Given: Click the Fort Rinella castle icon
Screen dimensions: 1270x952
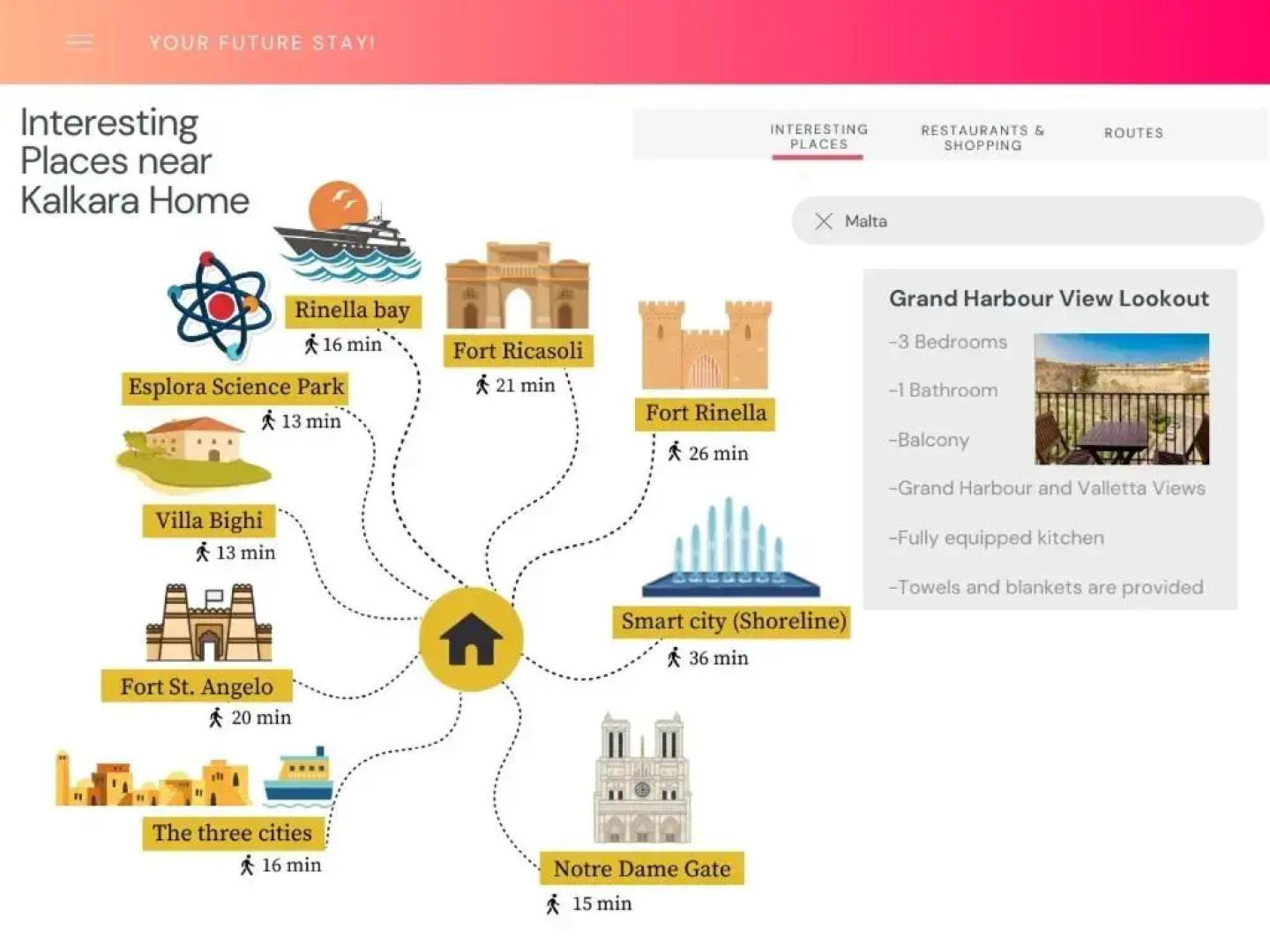Looking at the screenshot, I should pyautogui.click(x=704, y=345).
